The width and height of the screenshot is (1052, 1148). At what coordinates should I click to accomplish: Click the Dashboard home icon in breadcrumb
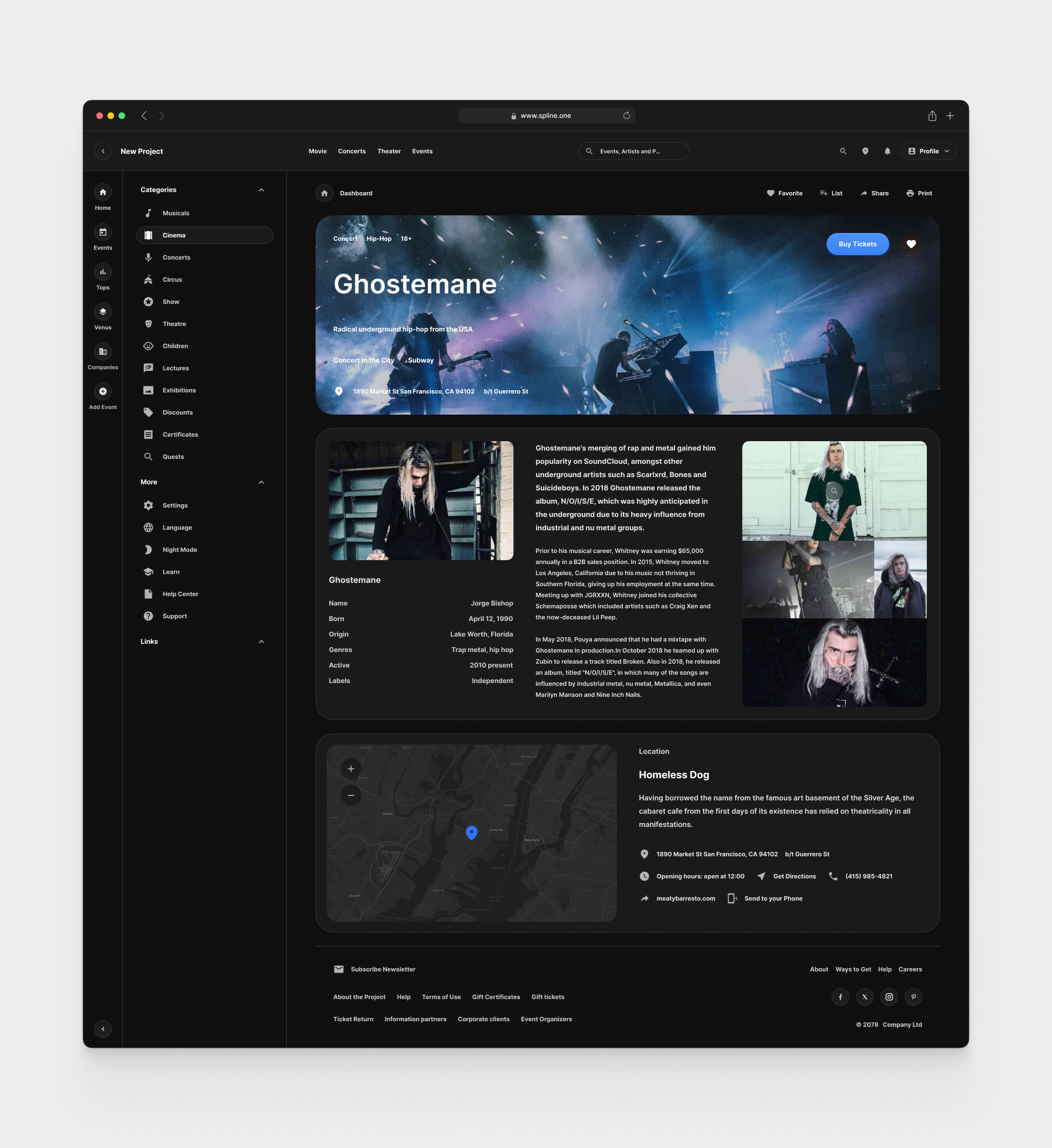click(x=324, y=194)
